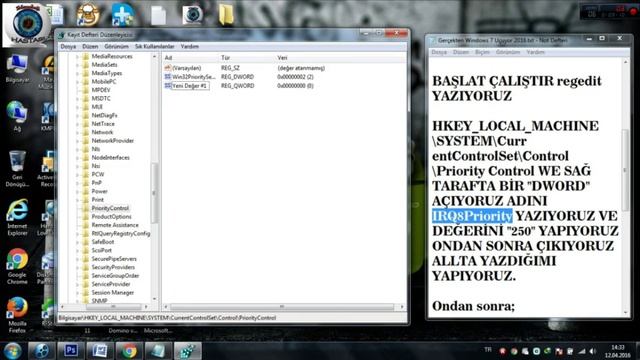The width and height of the screenshot is (640, 360).
Task: Select the (Varsayılan) value icon
Action: coord(167,68)
